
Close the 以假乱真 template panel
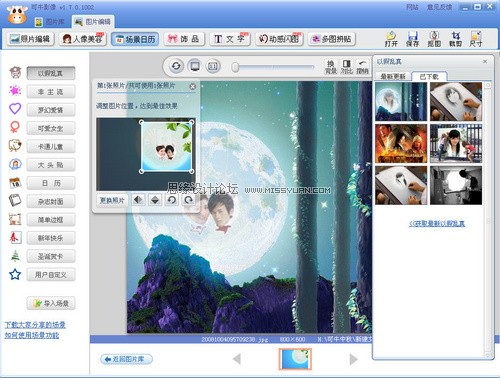(x=485, y=61)
